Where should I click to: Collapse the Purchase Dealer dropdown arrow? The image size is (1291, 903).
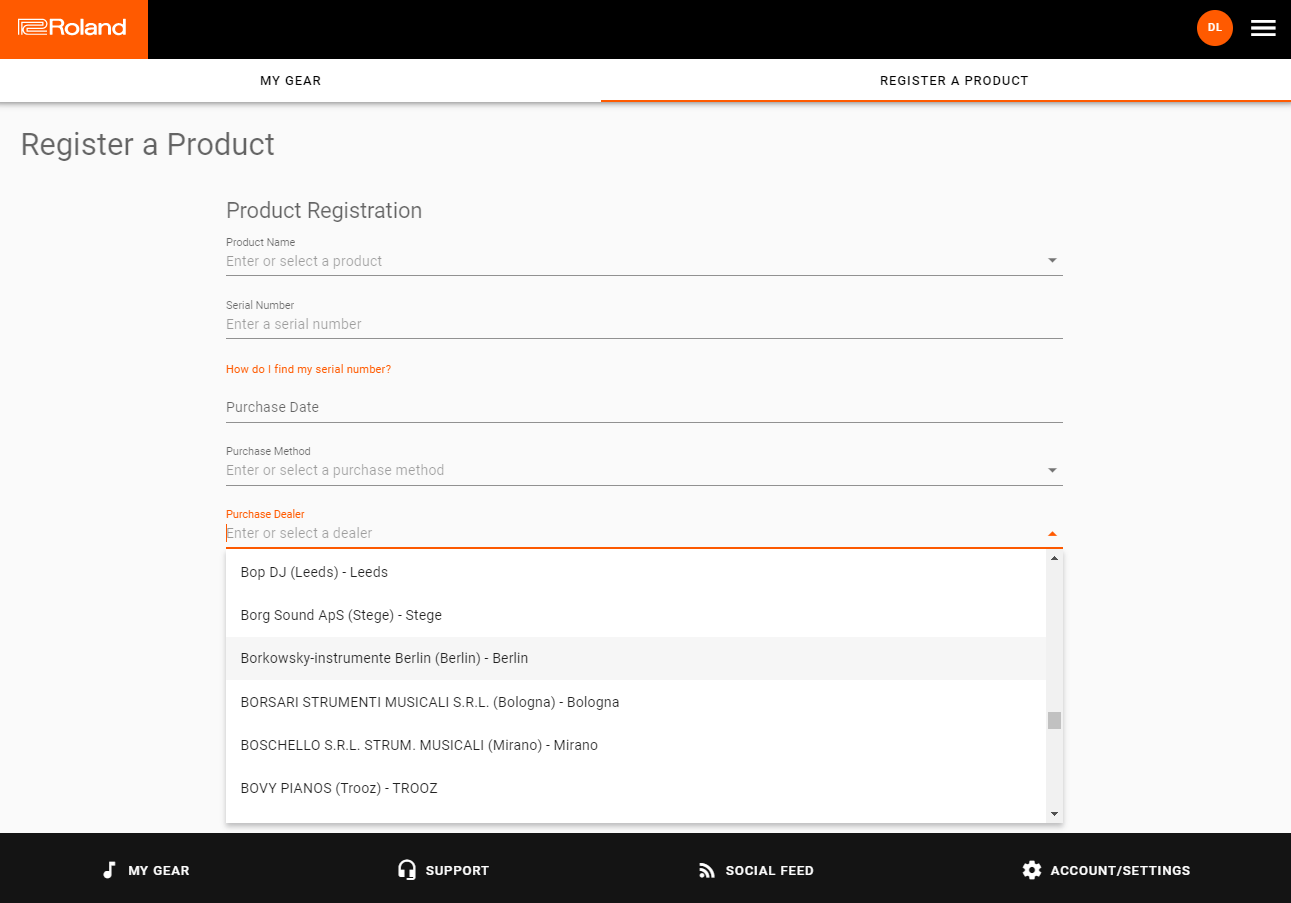pyautogui.click(x=1052, y=533)
